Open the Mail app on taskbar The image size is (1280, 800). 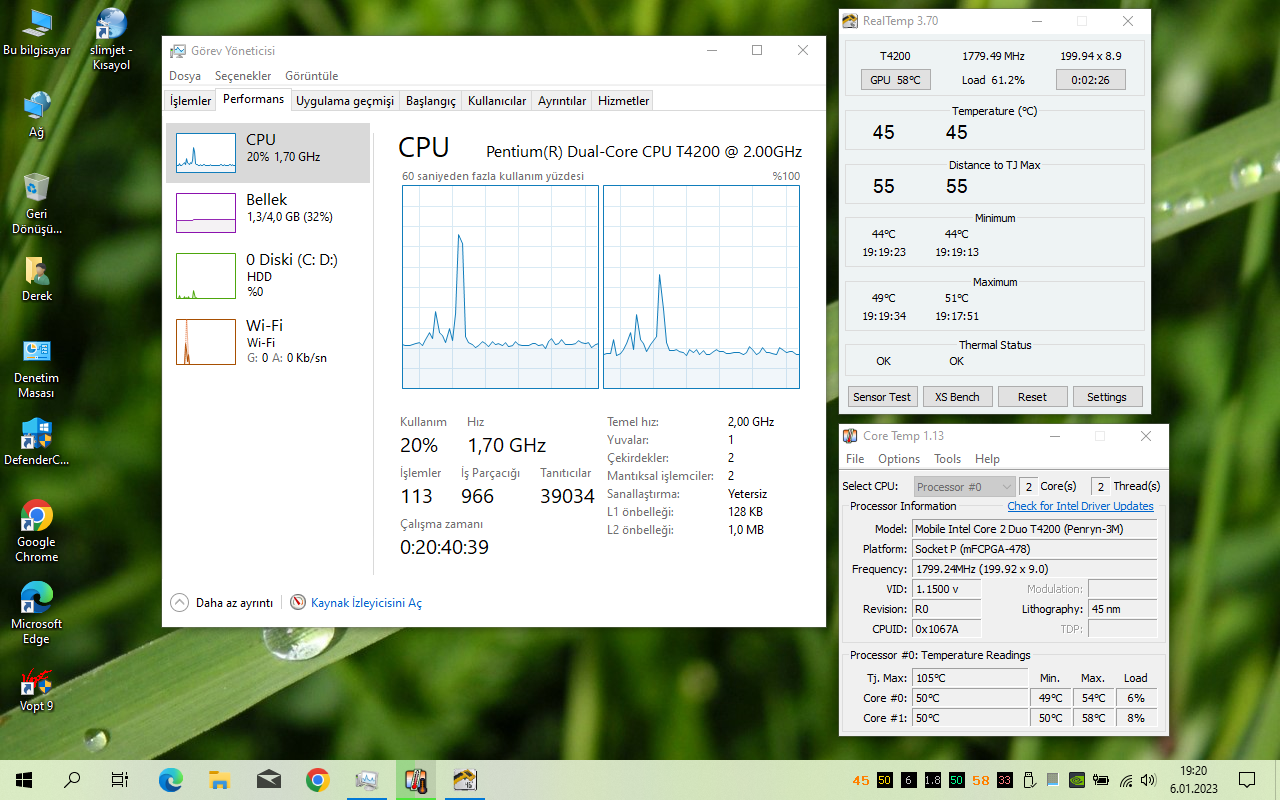[x=268, y=780]
